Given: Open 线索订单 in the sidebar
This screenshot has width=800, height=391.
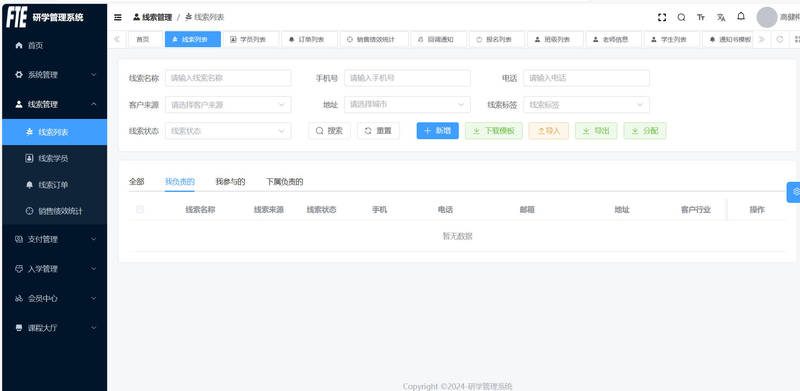Looking at the screenshot, I should click(x=55, y=185).
